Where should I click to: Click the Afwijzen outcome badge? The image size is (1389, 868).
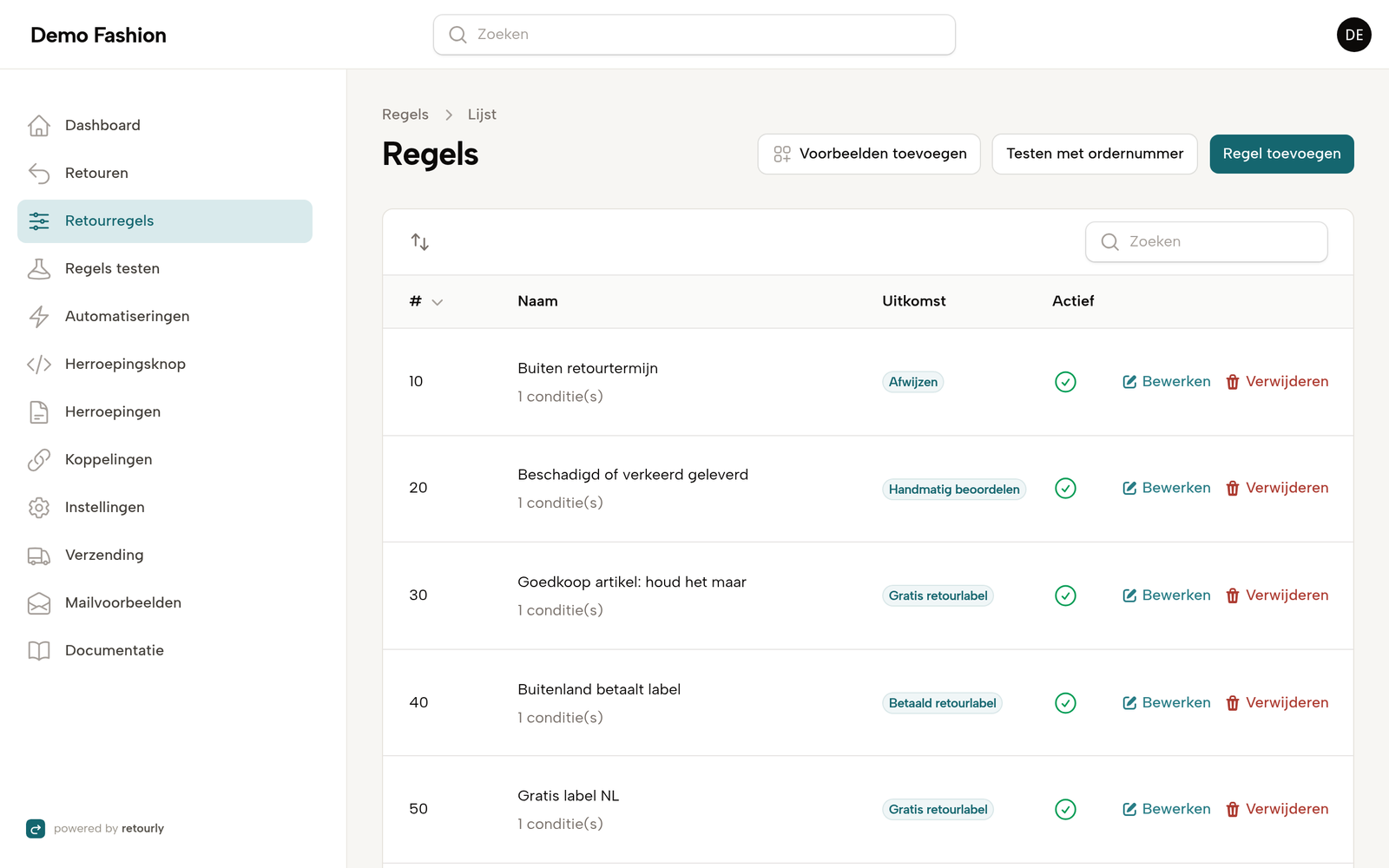913,382
